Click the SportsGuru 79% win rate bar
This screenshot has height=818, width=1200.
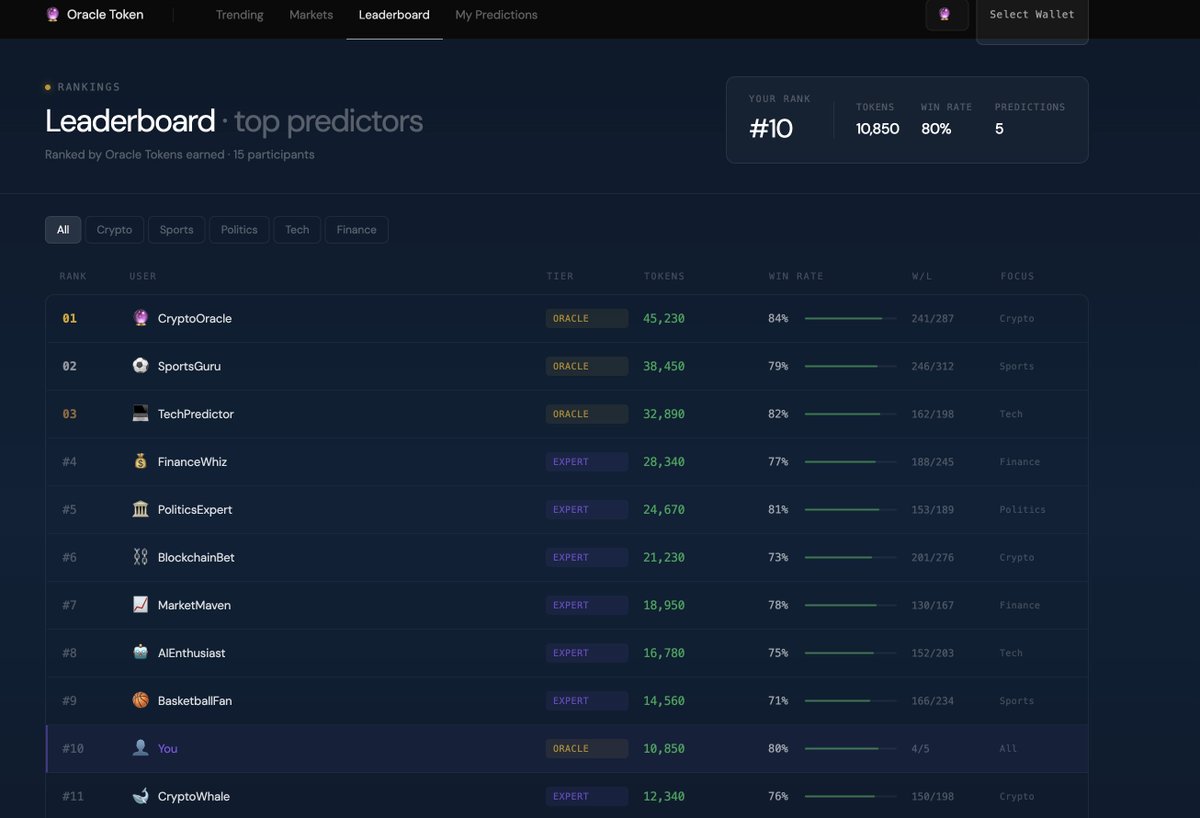click(850, 366)
